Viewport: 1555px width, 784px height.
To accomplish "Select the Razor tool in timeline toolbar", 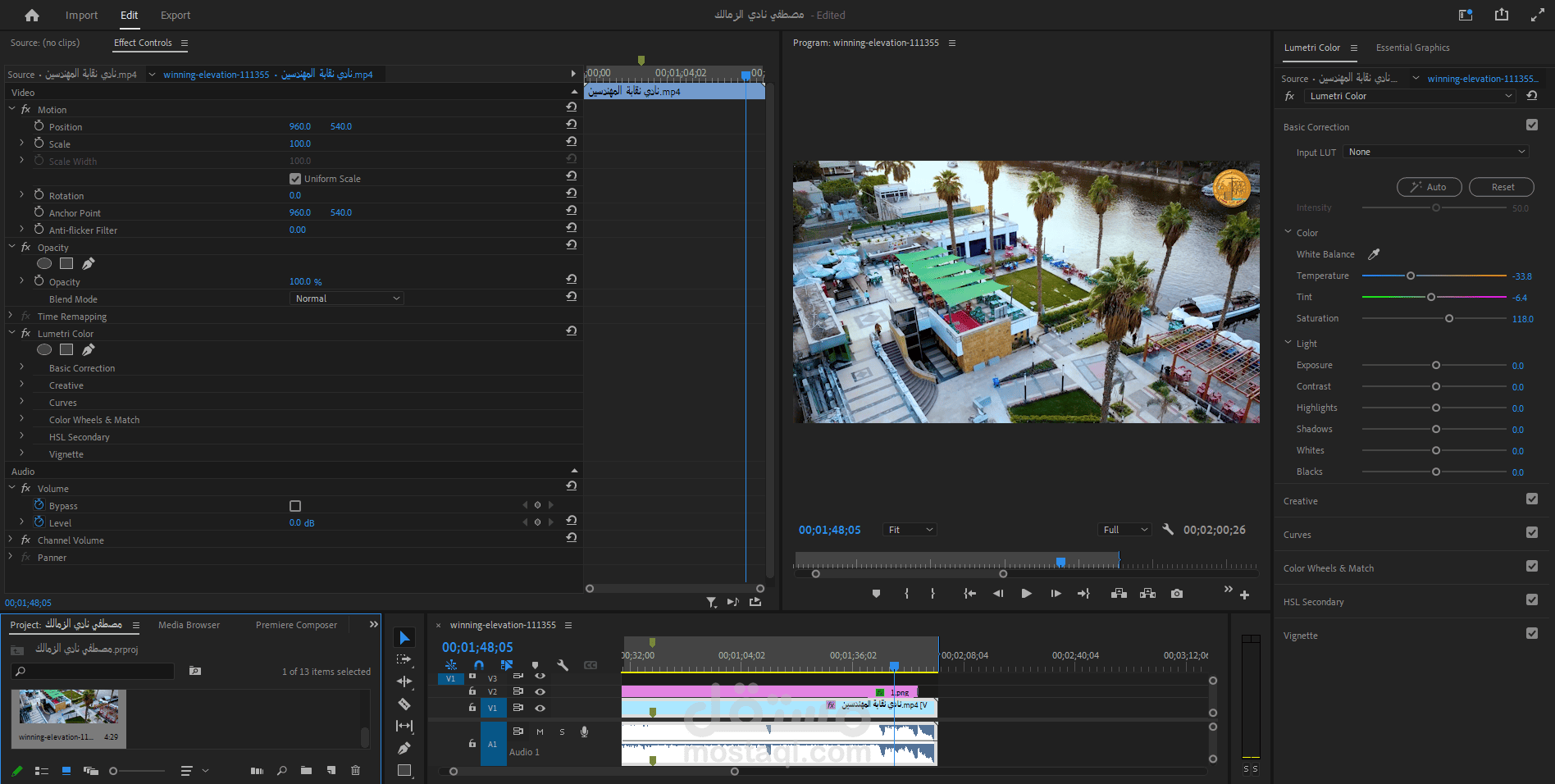I will (x=404, y=704).
